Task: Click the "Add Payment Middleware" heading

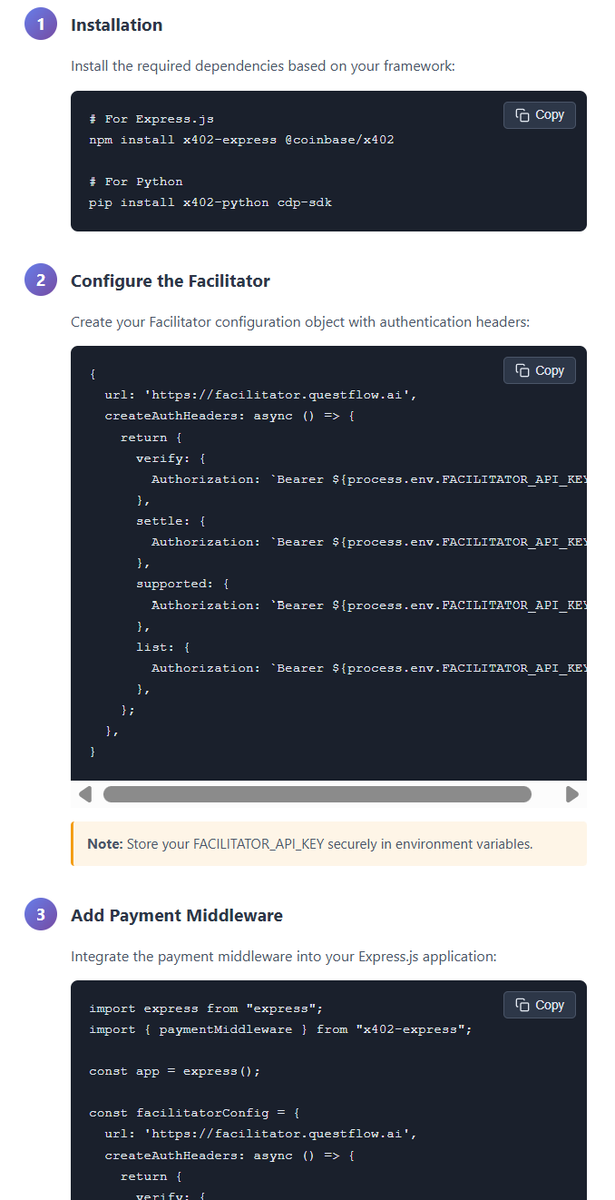Action: click(x=177, y=915)
